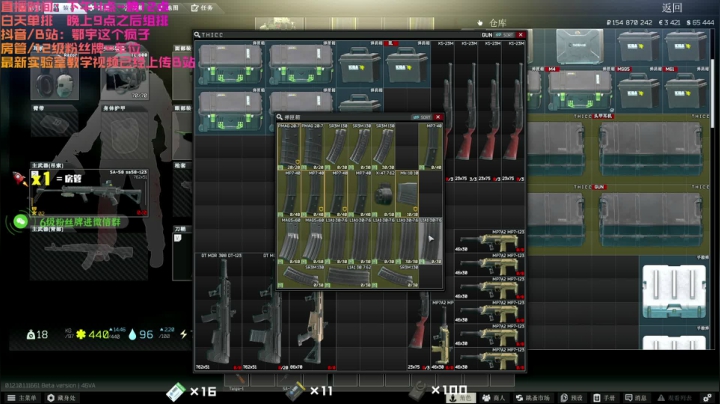The width and height of the screenshot is (720, 404).
Task: Select the loaded 30/30 SR3M magazine
Action: (383, 146)
